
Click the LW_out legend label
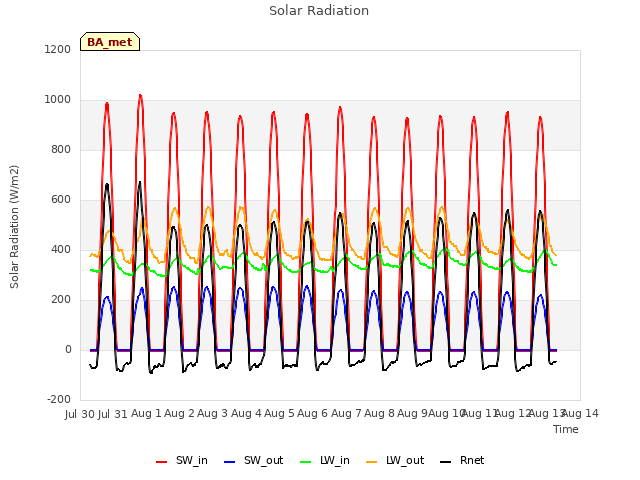(405, 460)
